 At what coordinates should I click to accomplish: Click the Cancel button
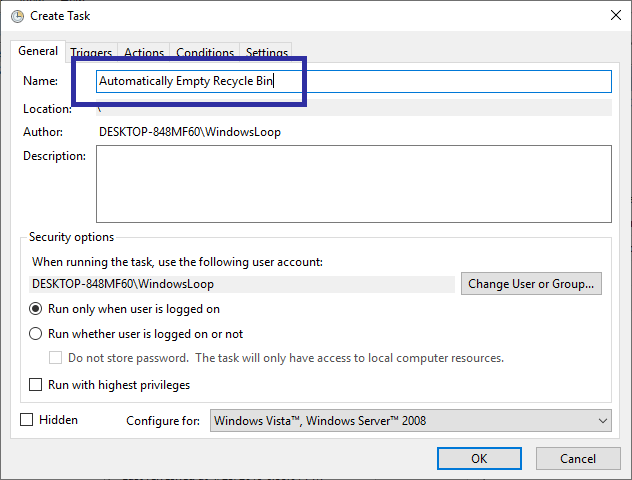point(577,458)
